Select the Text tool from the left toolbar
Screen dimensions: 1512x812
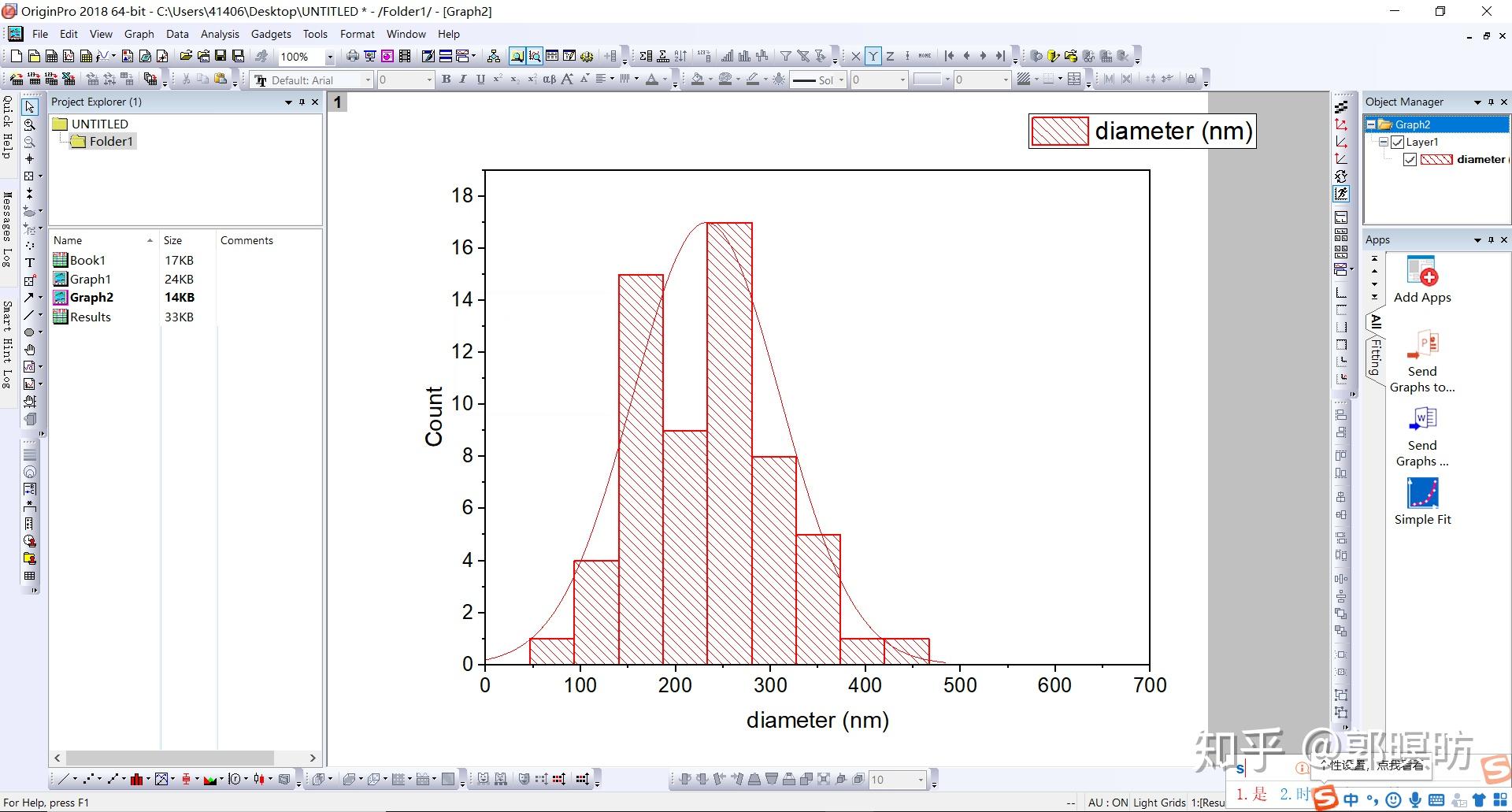(x=30, y=262)
